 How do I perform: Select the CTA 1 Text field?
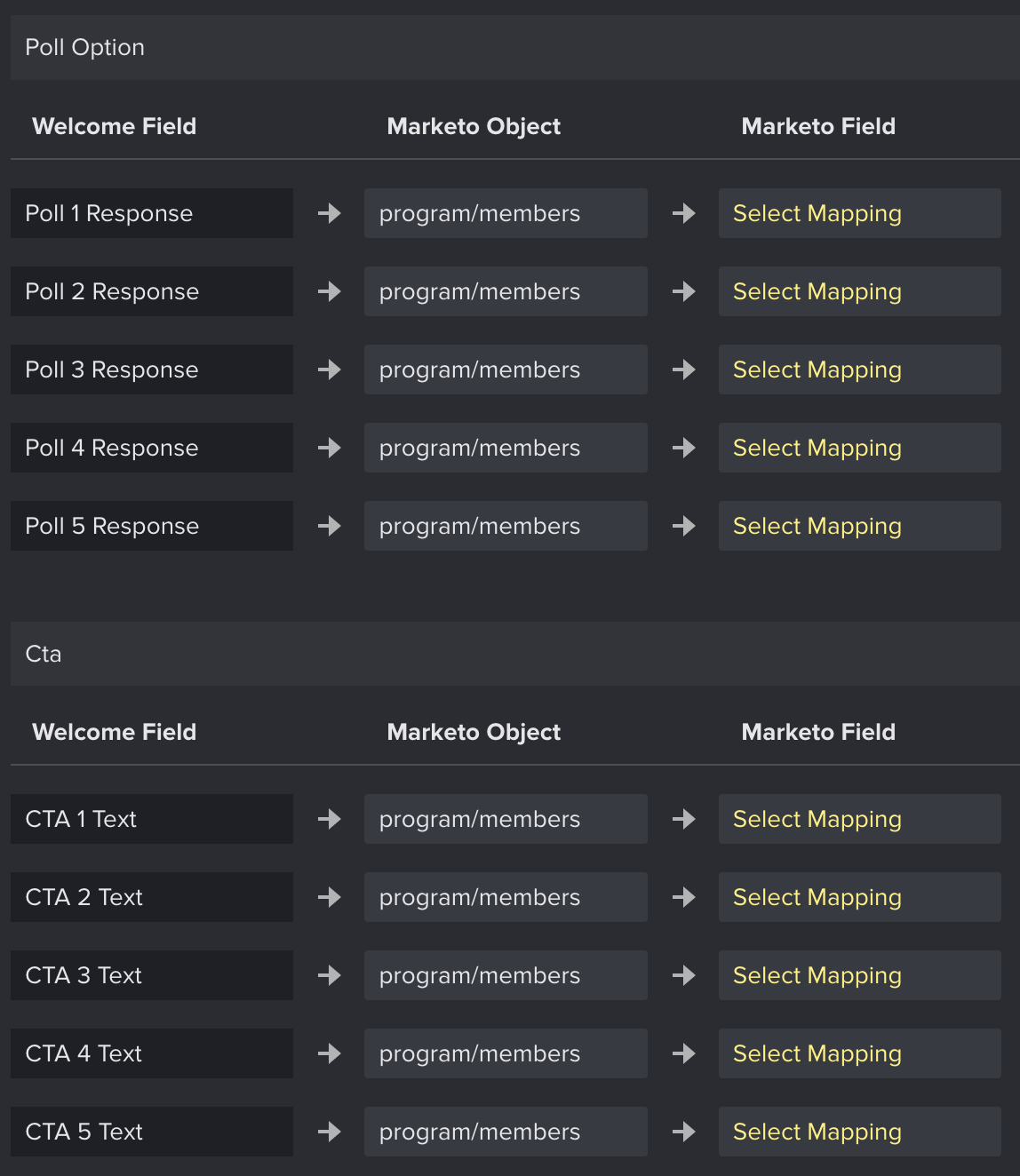152,819
